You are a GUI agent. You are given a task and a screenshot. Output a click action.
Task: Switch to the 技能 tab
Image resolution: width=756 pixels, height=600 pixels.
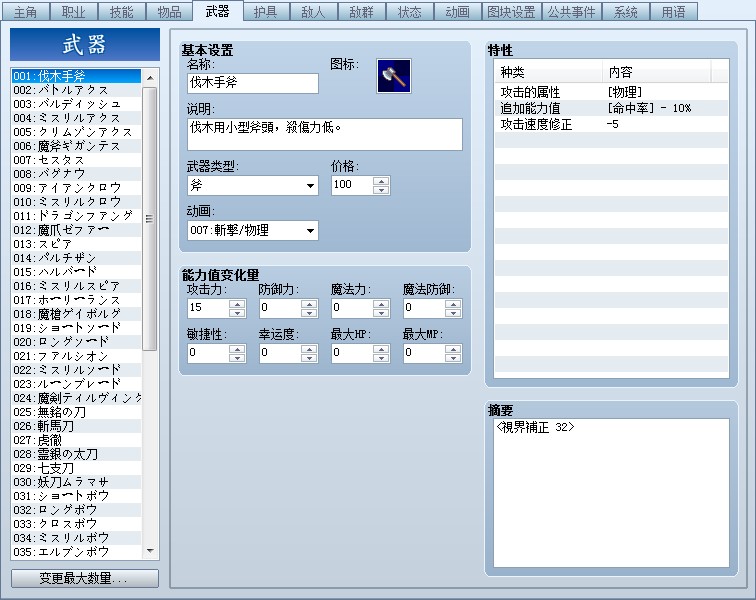point(122,12)
